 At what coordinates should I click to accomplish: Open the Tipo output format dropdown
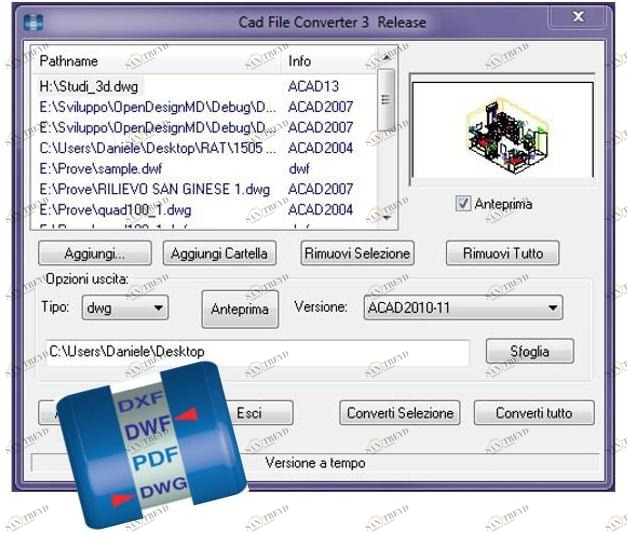[x=125, y=308]
